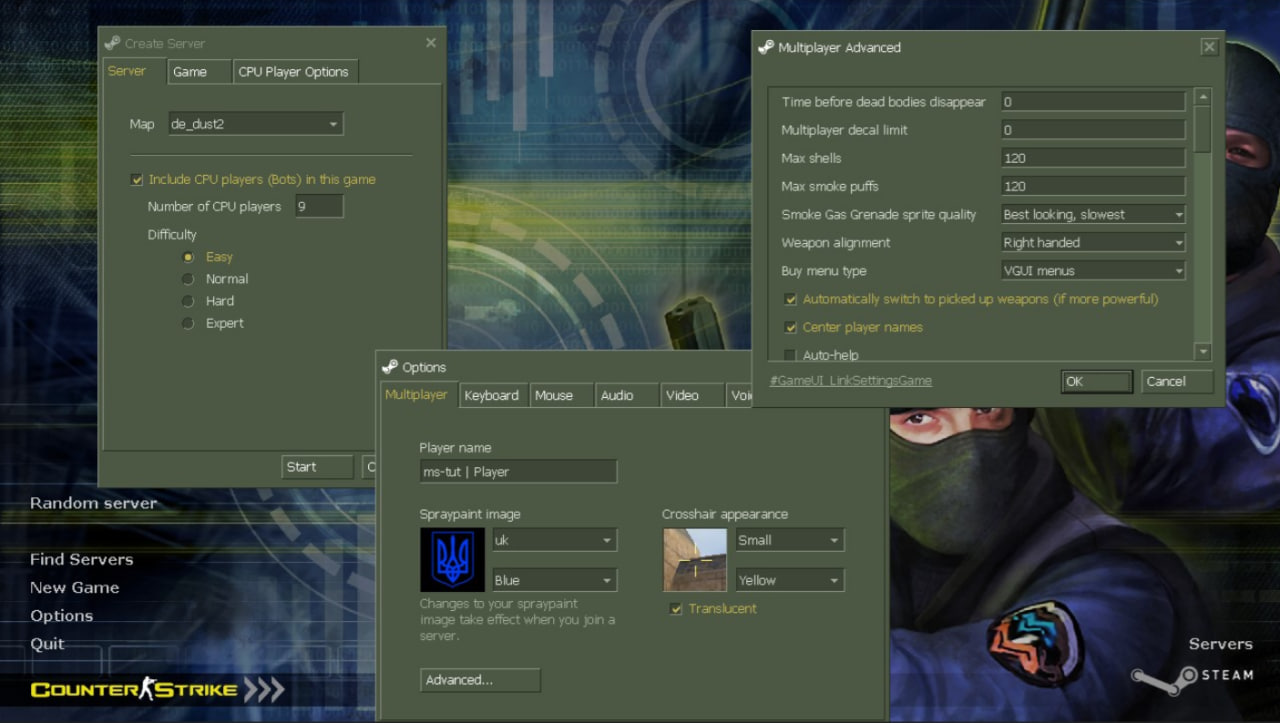Viewport: 1280px width, 723px height.
Task: Click Servers label above Steam logo
Action: click(x=1221, y=644)
